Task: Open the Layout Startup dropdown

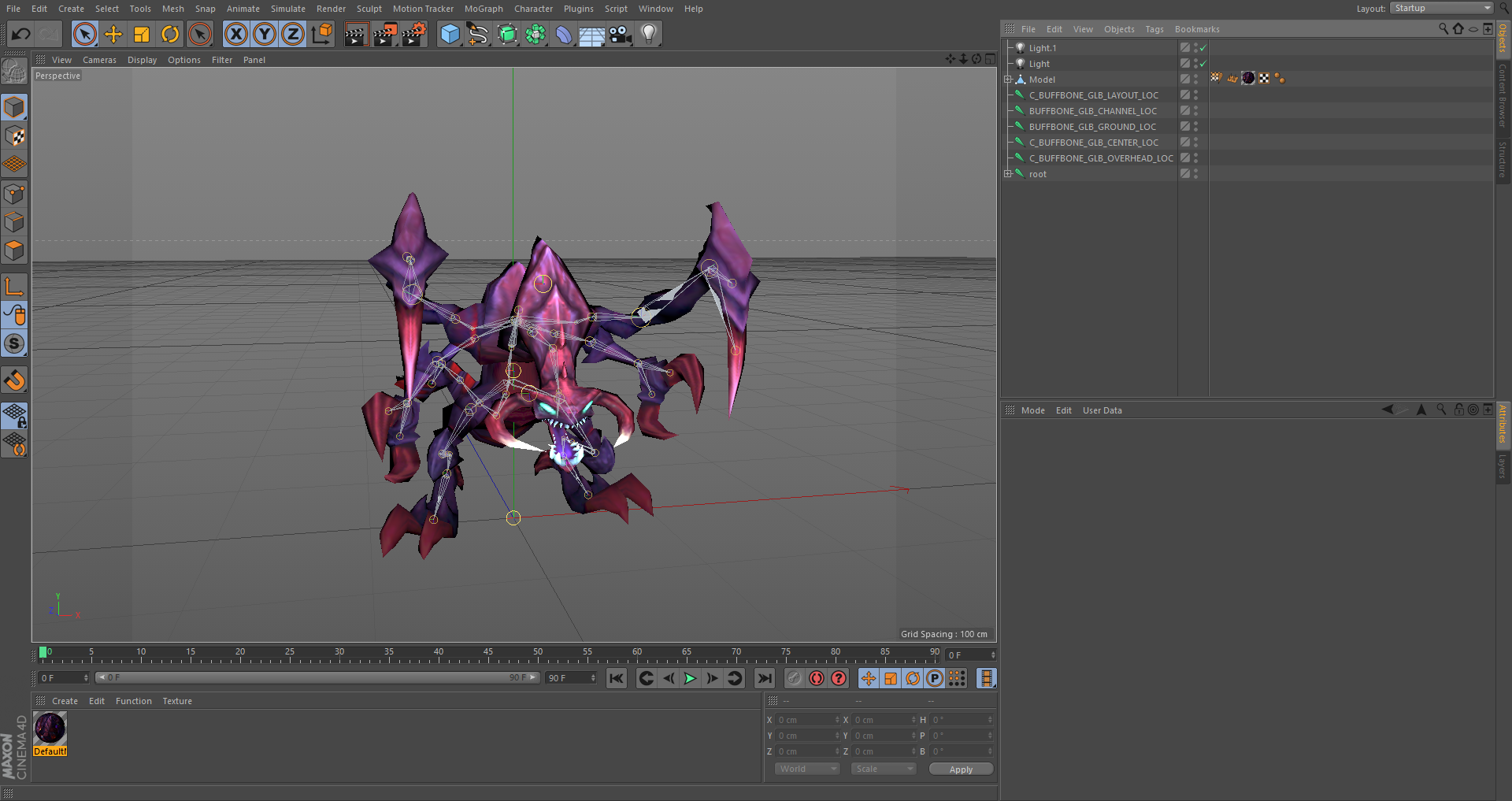Action: tap(1442, 8)
